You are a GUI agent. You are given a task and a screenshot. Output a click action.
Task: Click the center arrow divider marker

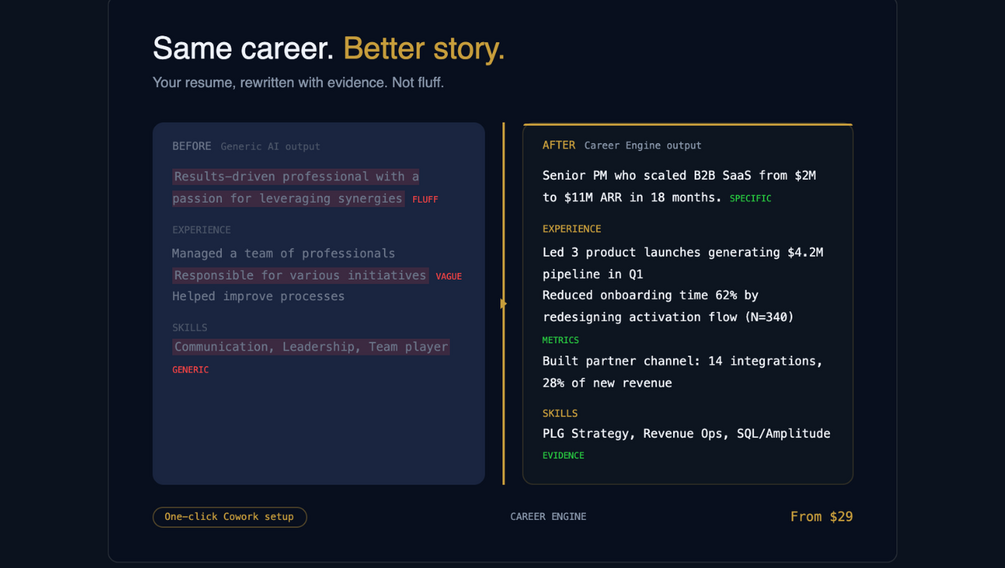[503, 304]
